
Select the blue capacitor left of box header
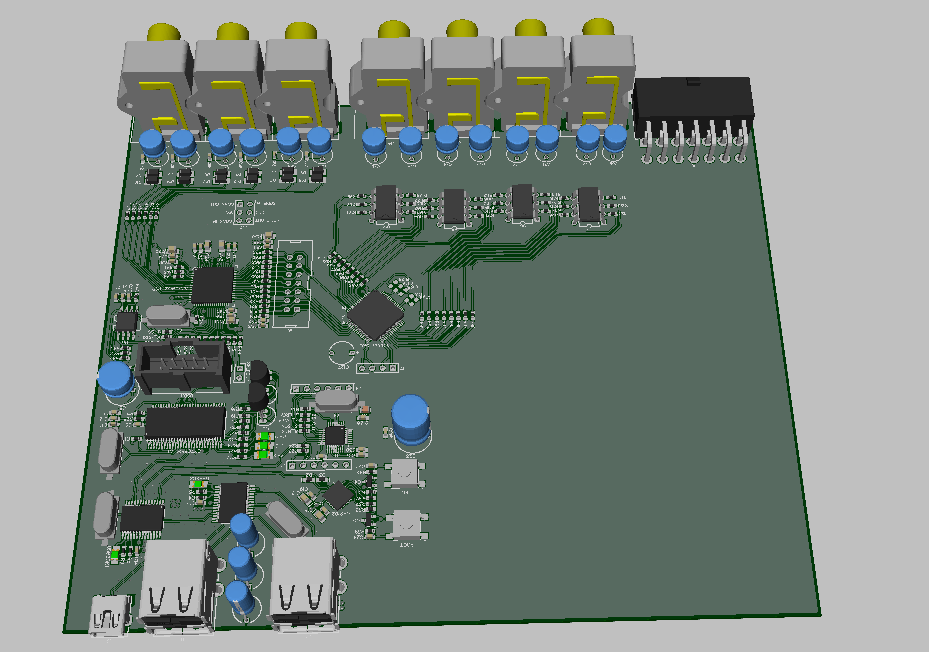tap(116, 383)
